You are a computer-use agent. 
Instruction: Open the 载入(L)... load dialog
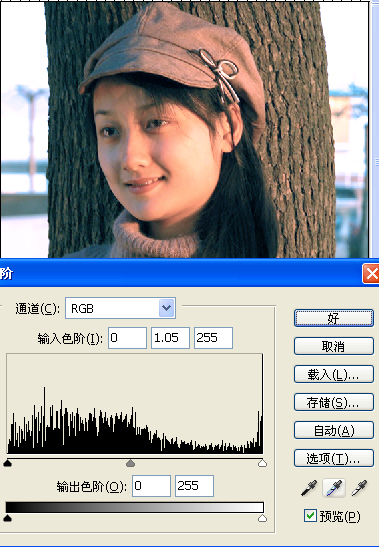click(x=334, y=374)
